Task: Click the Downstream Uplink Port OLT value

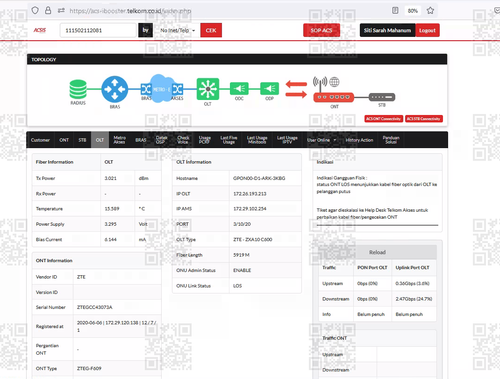Action: [x=414, y=299]
